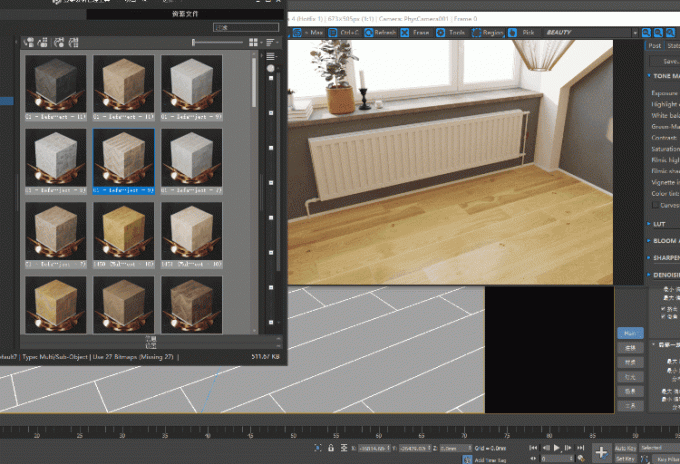Viewport: 680px width, 464px height.
Task: Click the Key Filters button
Action: [x=668, y=459]
